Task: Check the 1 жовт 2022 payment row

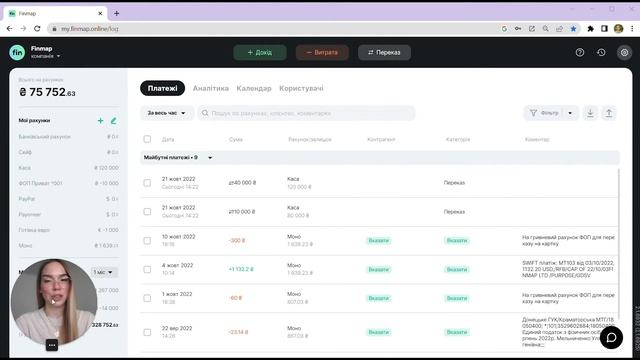Action: tap(147, 298)
